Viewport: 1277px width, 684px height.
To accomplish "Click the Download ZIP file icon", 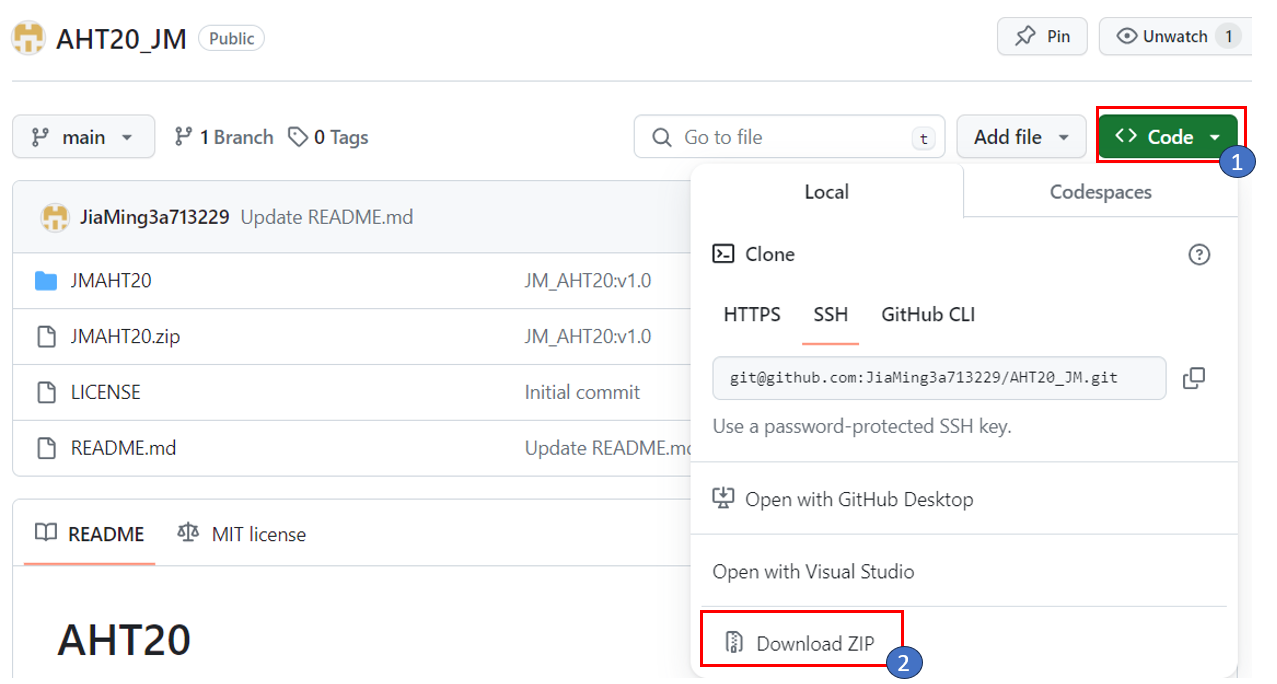I will [734, 643].
